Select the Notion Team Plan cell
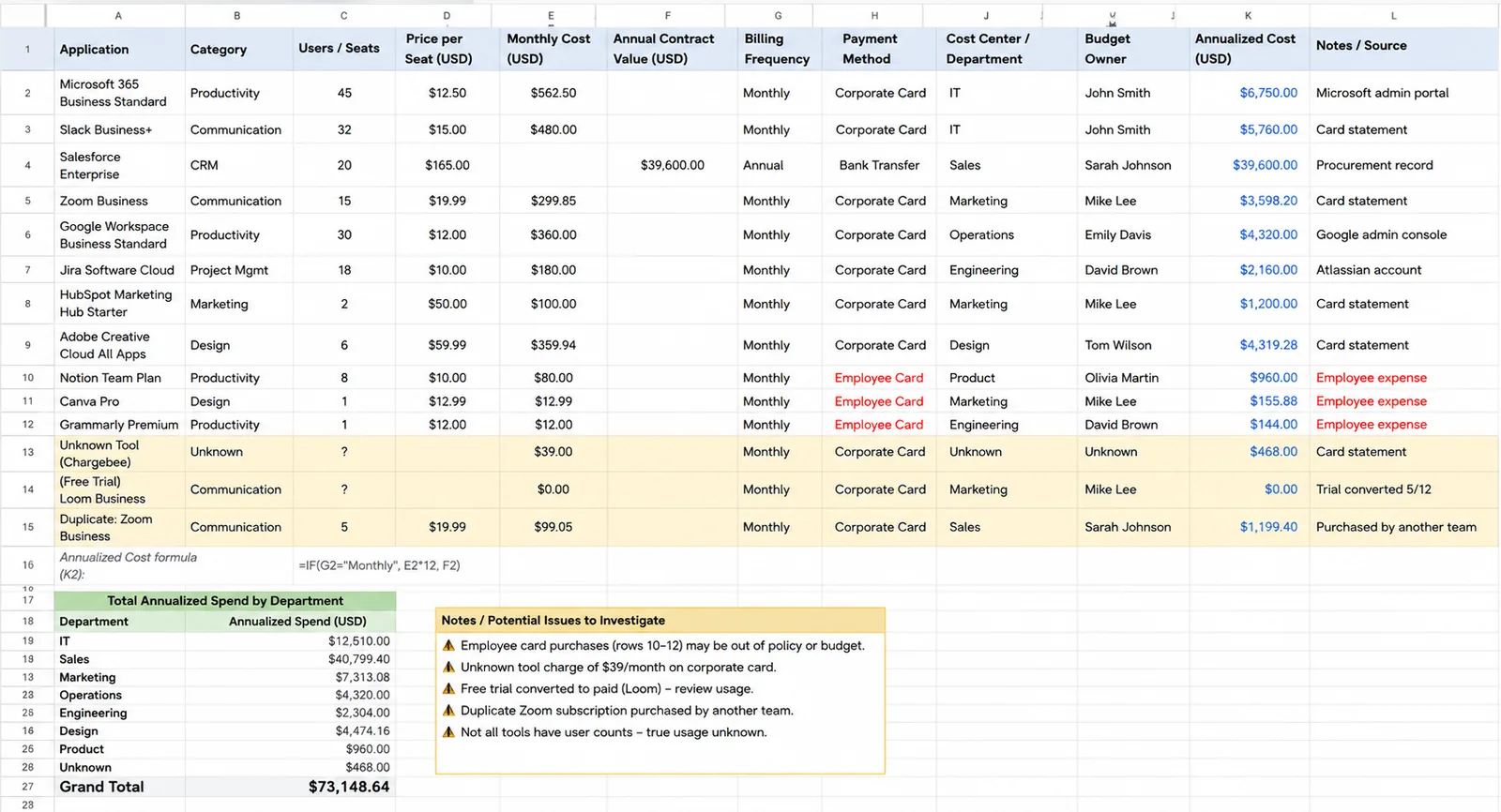This screenshot has height=812, width=1501. pos(119,378)
